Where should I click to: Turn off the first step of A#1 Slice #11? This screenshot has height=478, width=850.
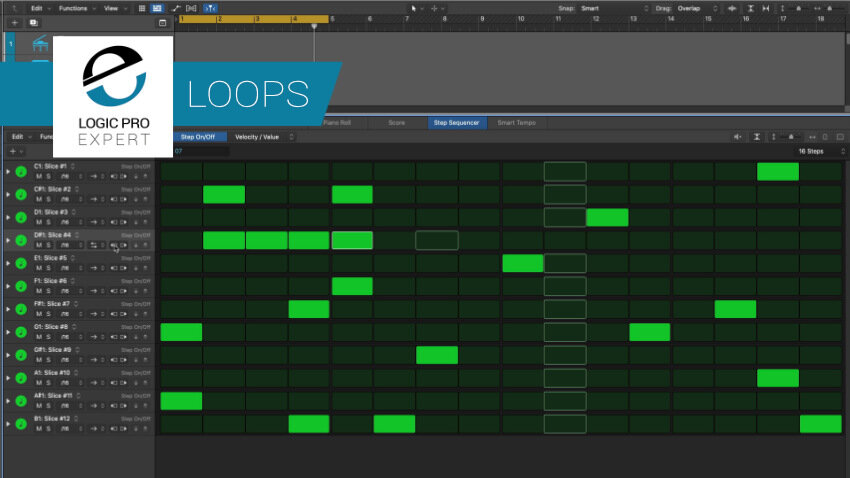pos(181,401)
